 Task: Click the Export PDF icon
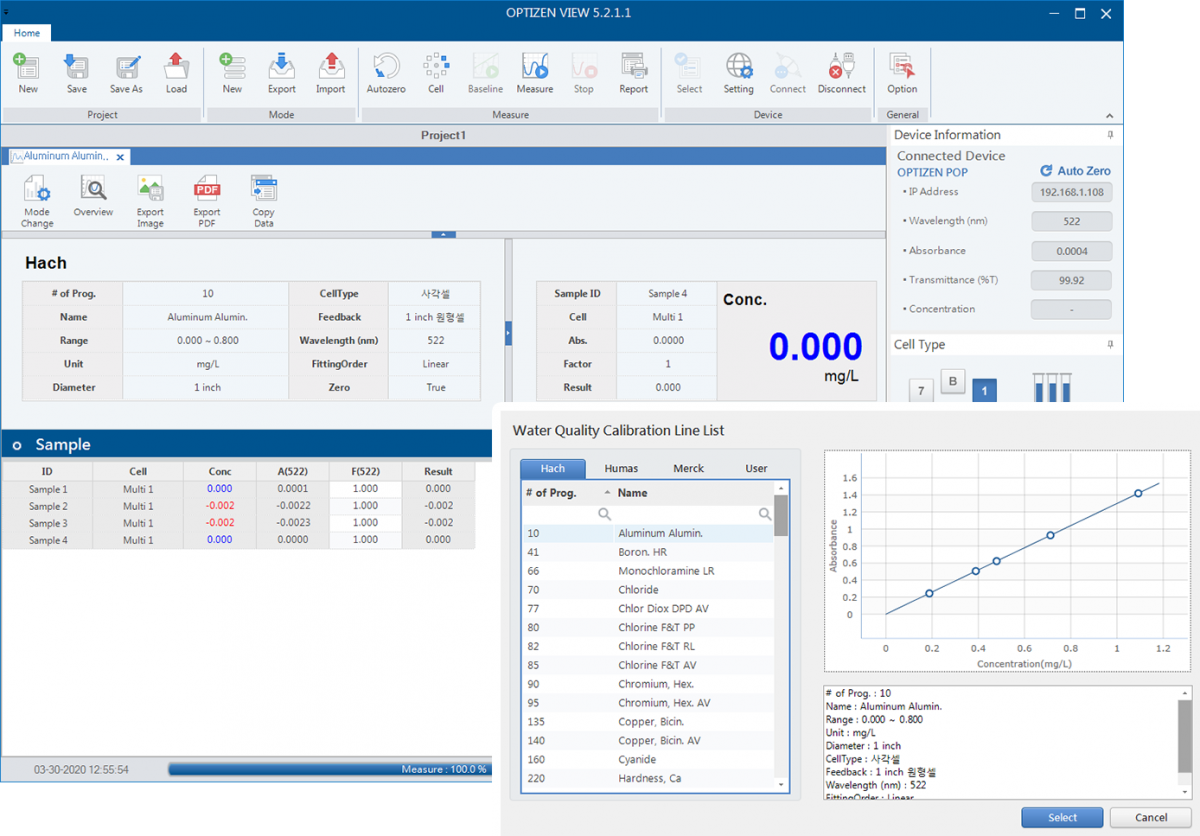pyautogui.click(x=207, y=189)
